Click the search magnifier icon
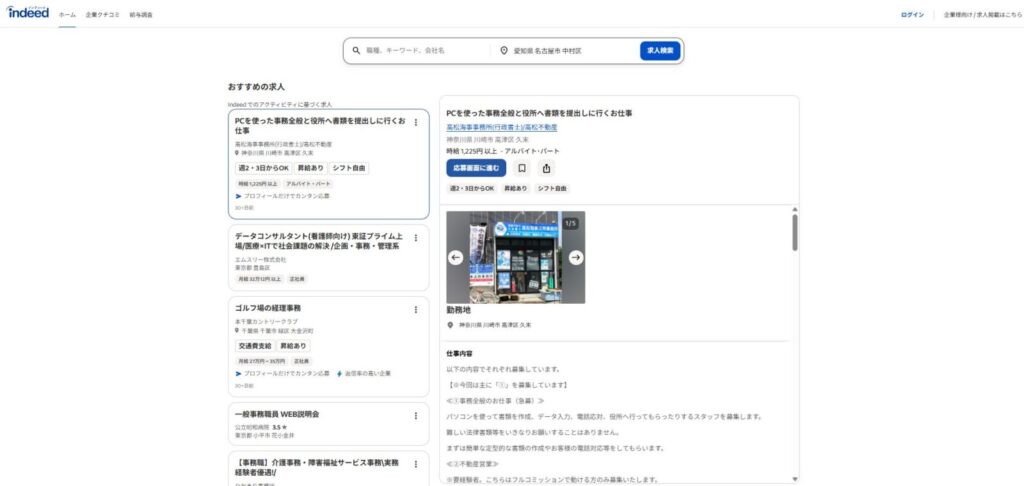Viewport: 1024px width, 486px height. point(357,50)
